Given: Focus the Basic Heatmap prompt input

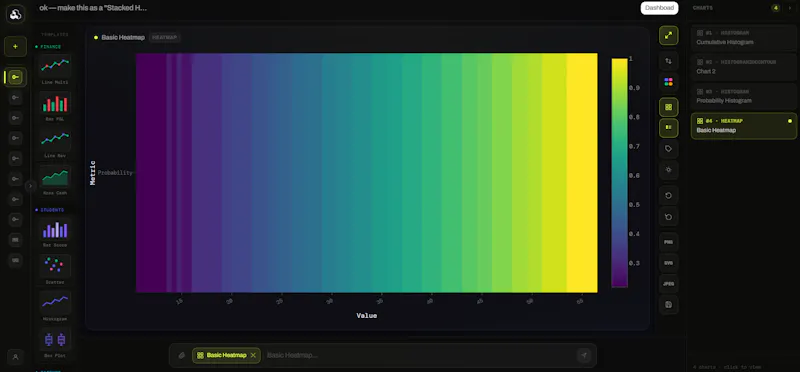Looking at the screenshot, I should click(x=418, y=356).
